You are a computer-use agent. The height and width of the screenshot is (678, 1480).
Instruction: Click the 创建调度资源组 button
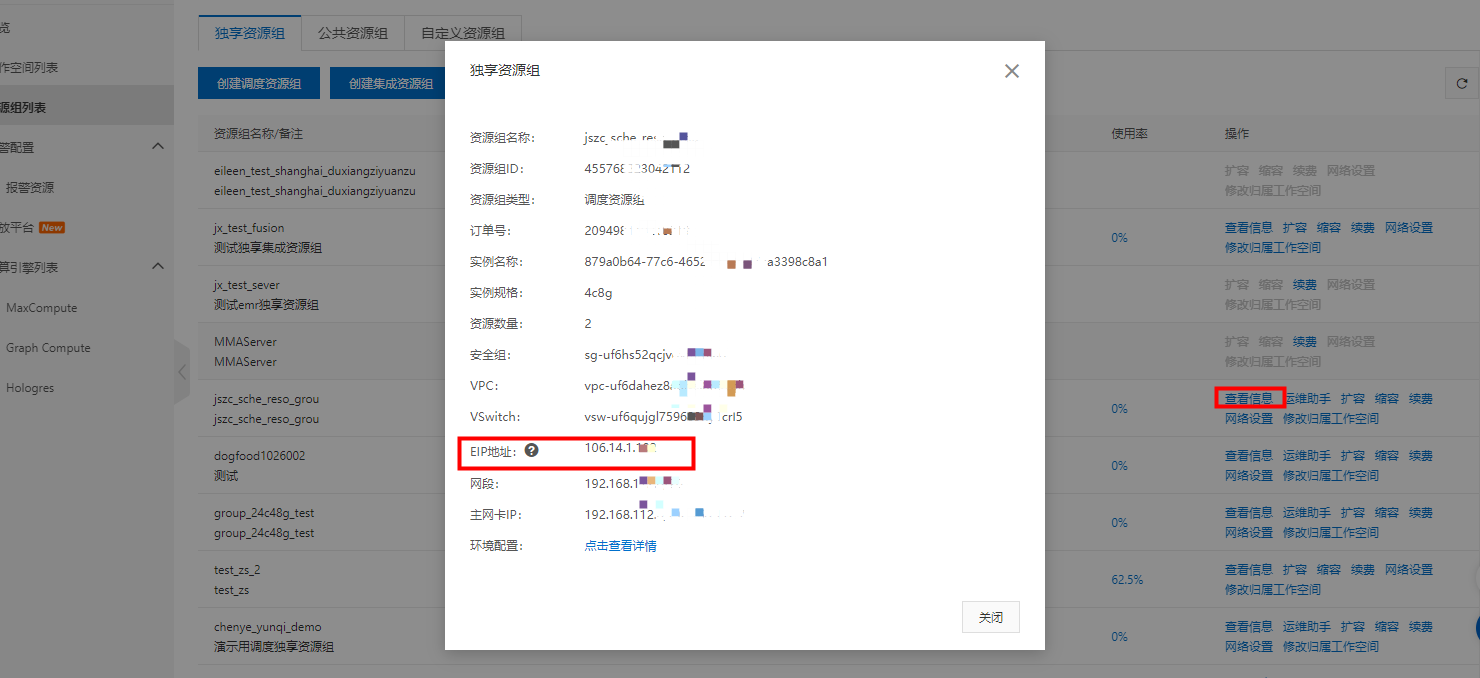[259, 84]
